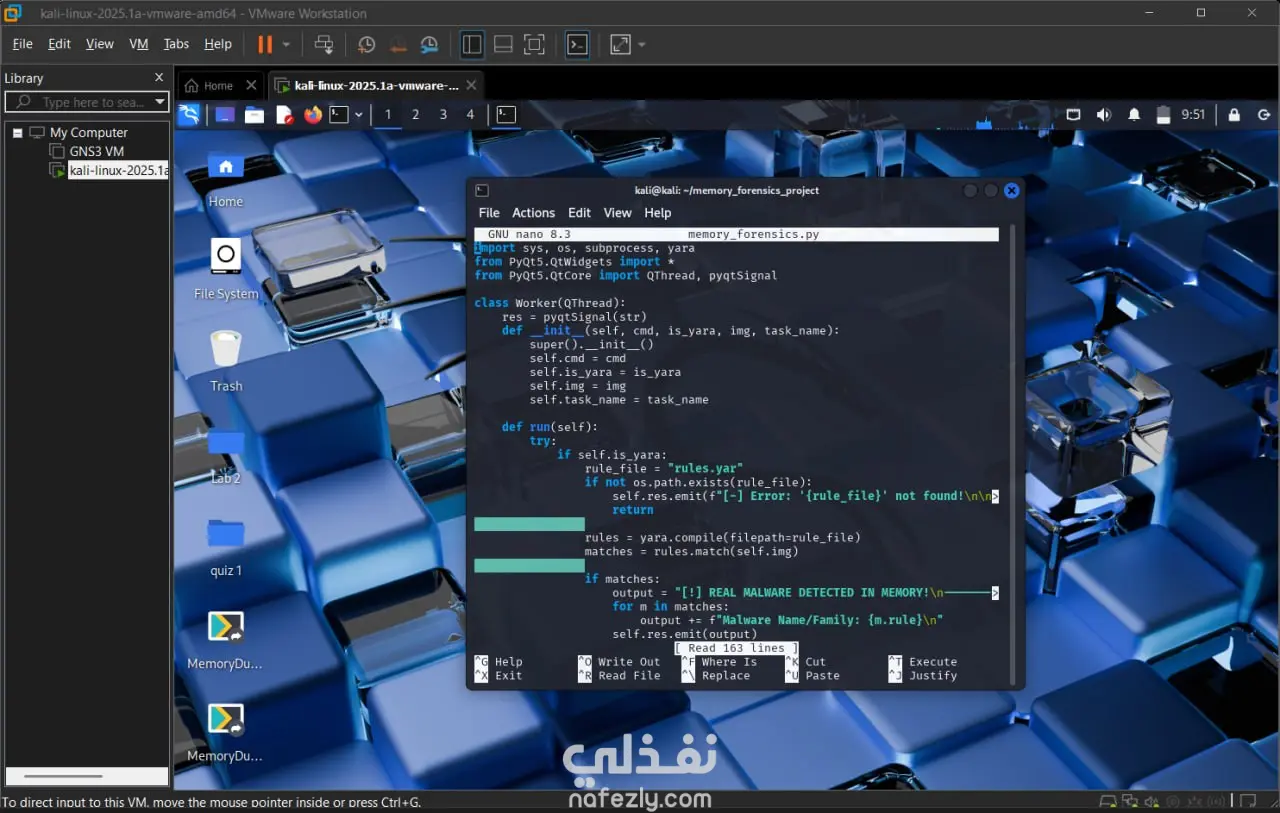1280x813 pixels.
Task: Open the terminal's Actions menu
Action: click(533, 213)
